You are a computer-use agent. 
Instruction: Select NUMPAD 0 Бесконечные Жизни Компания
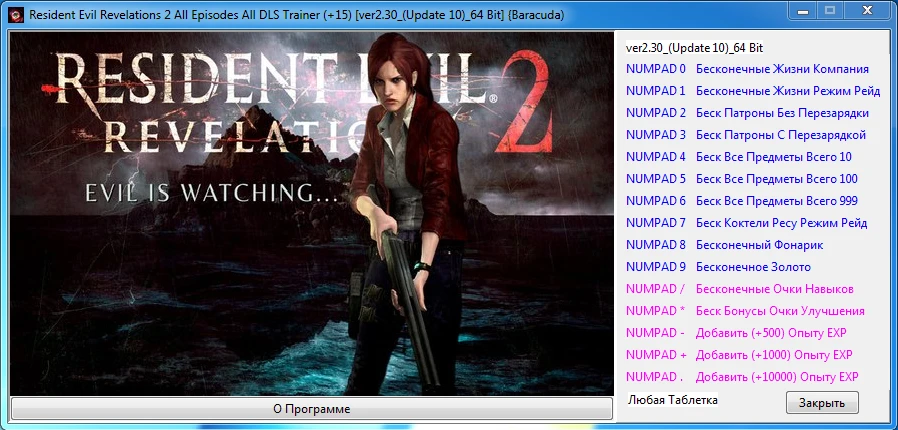747,69
